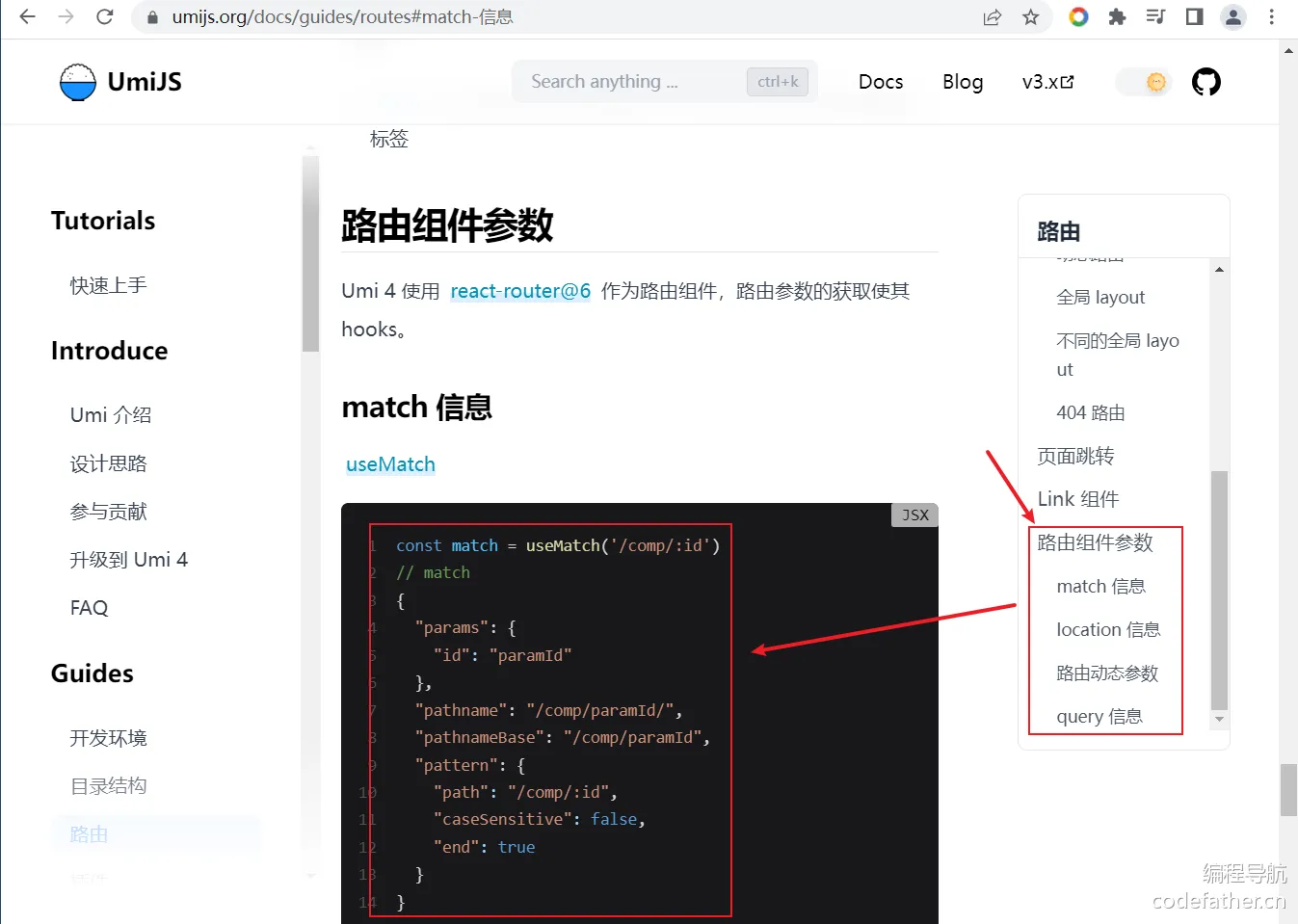
Task: Click the UmiJS logo icon
Action: [78, 82]
